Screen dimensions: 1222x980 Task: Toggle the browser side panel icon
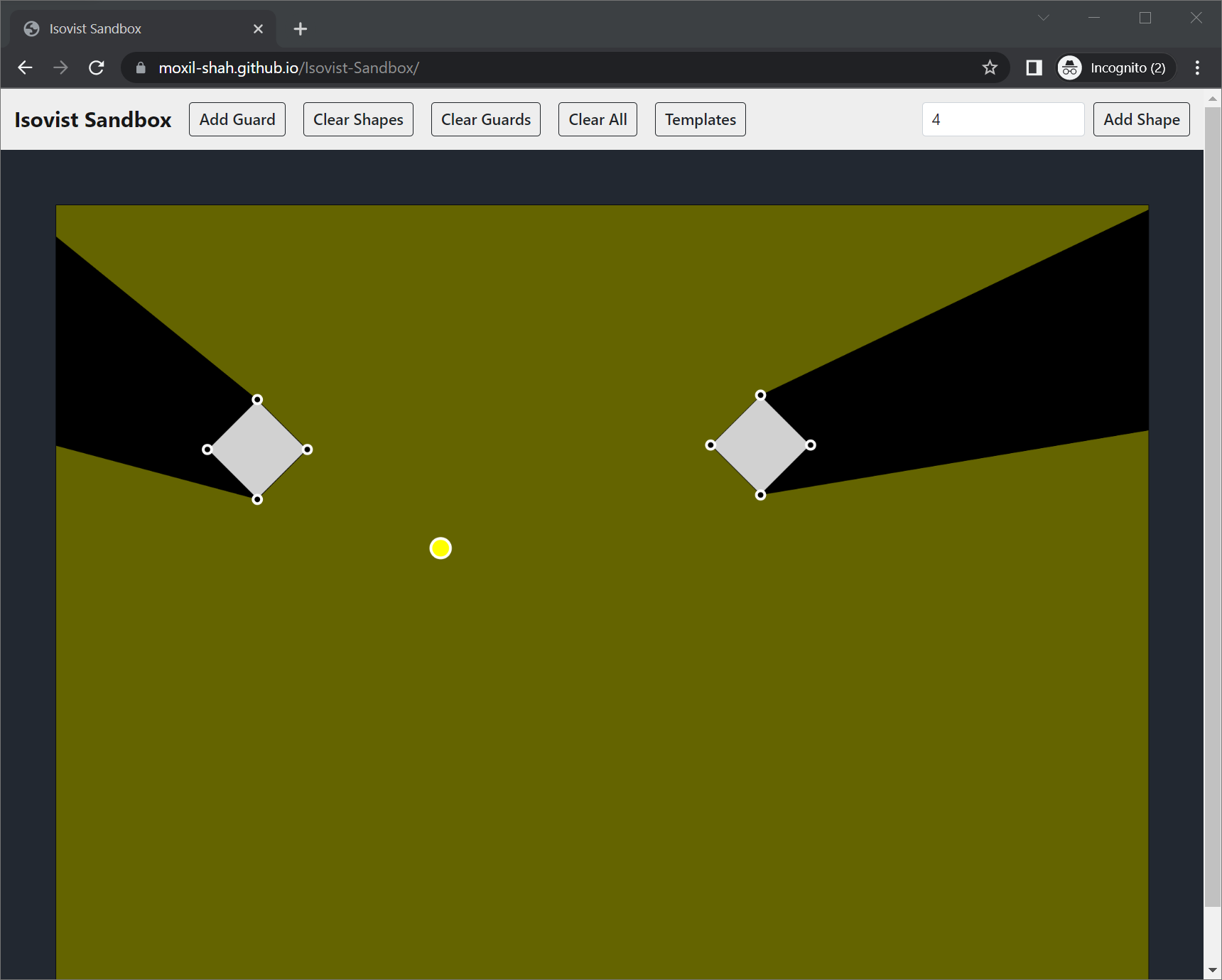click(x=1034, y=67)
